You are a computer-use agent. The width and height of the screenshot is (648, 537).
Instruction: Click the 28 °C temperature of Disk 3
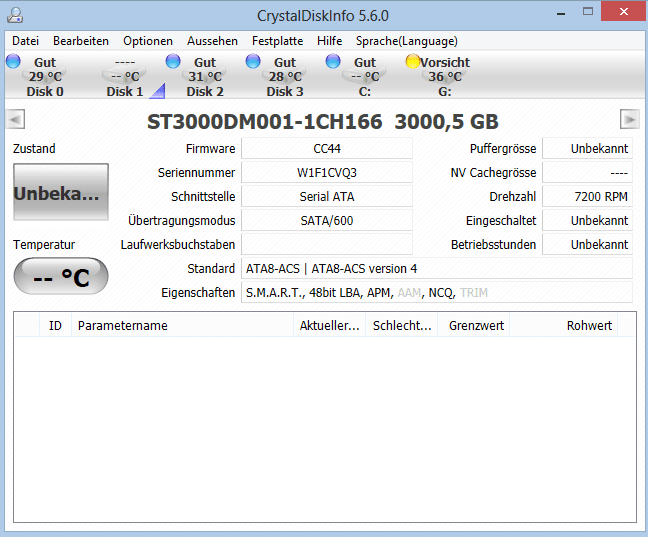285,76
